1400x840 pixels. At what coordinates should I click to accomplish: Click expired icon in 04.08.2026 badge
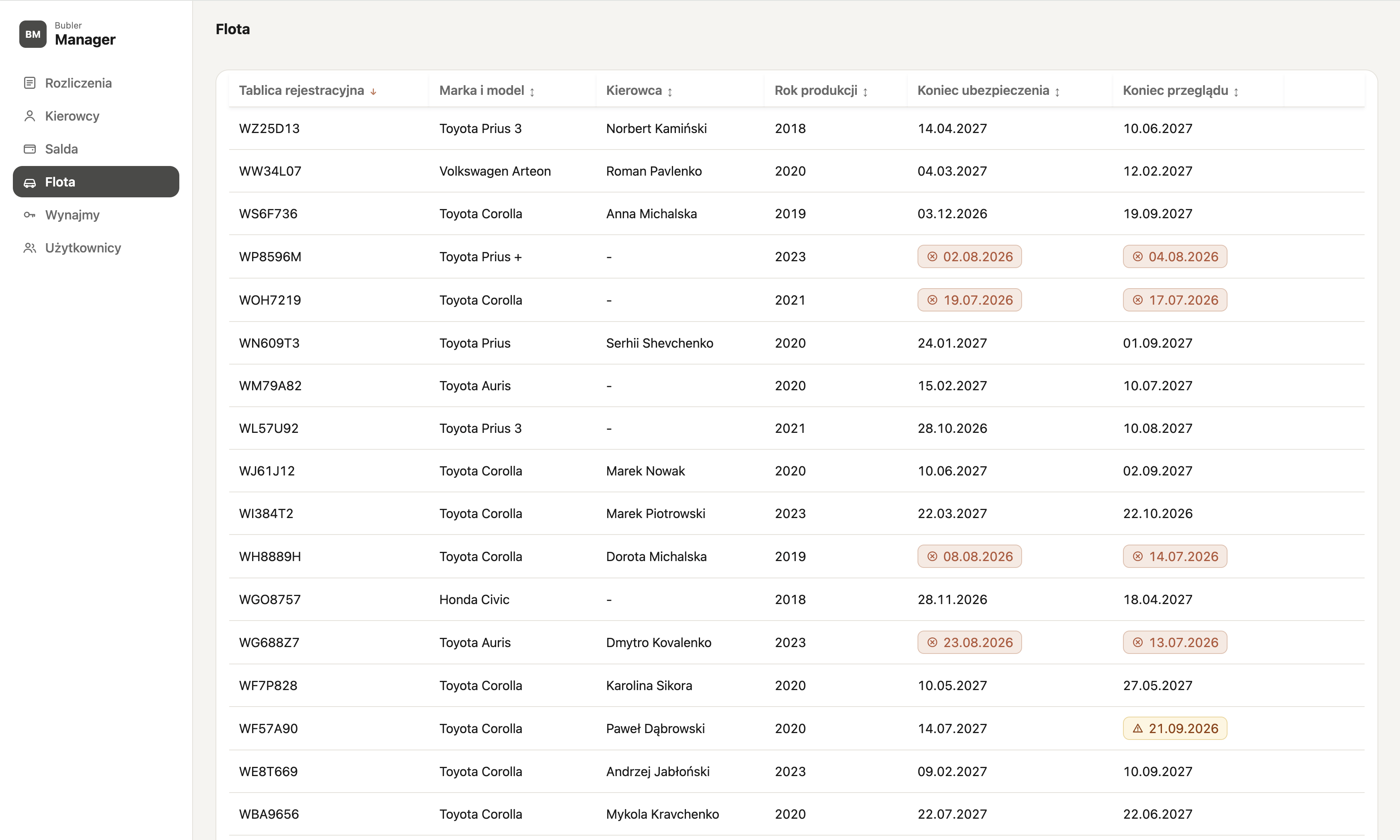1138,257
